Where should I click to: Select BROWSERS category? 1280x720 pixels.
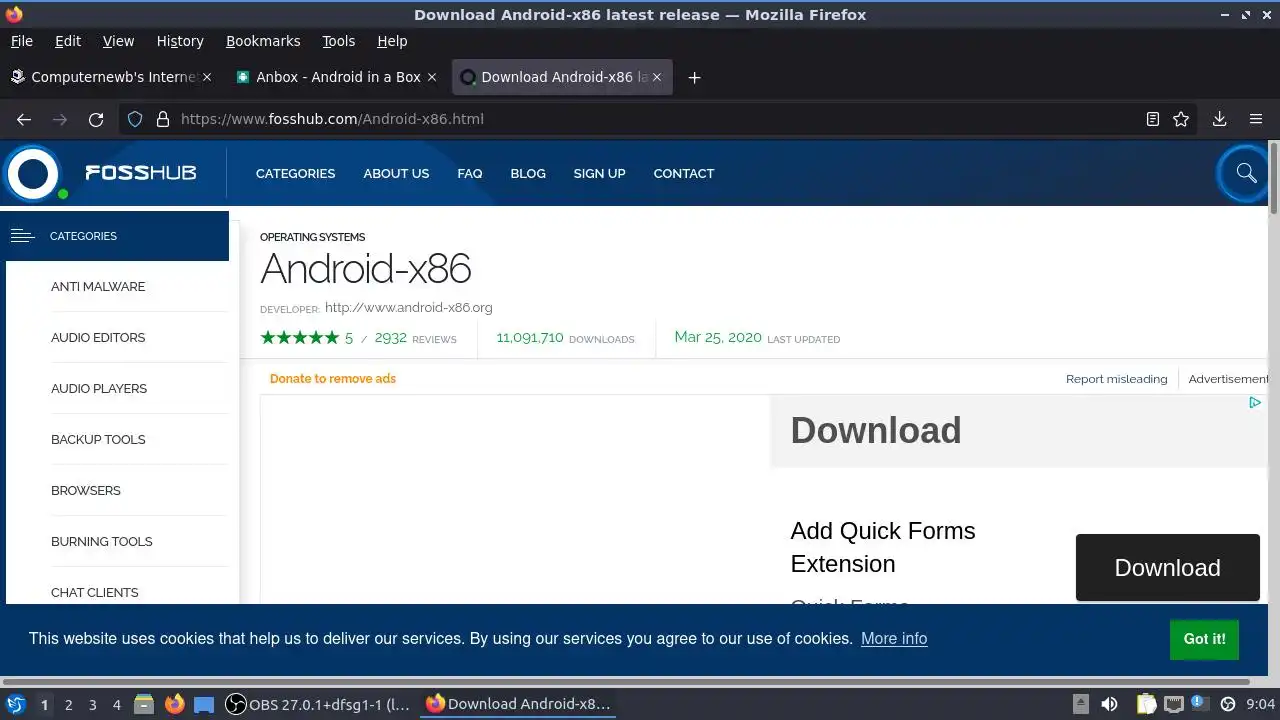pyautogui.click(x=86, y=490)
